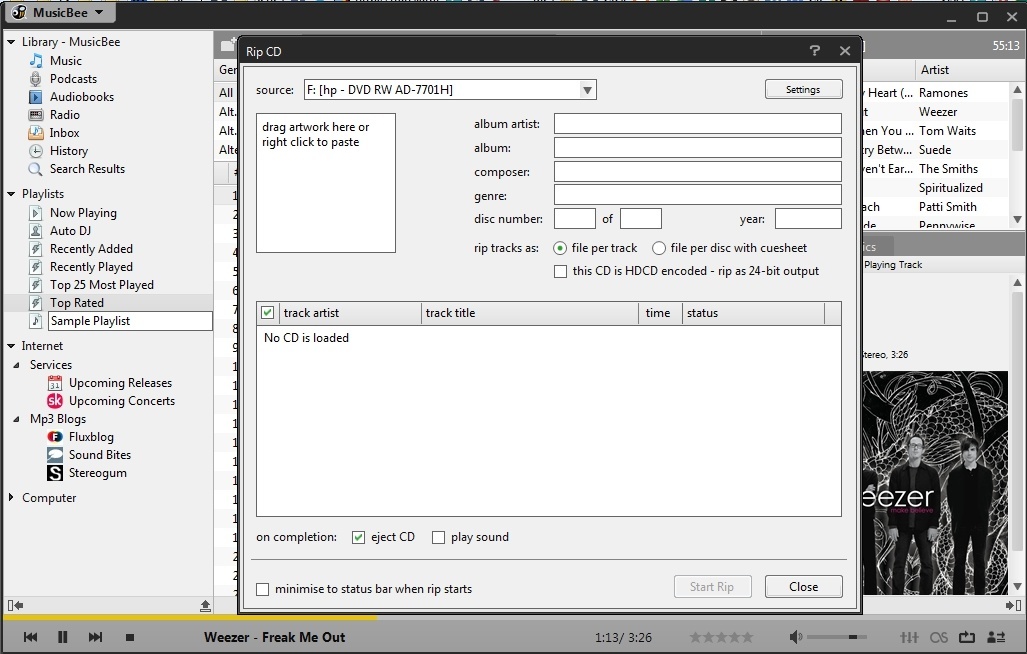Open the Upcoming Concerts Songkick icon
The width and height of the screenshot is (1027, 654).
click(x=55, y=401)
